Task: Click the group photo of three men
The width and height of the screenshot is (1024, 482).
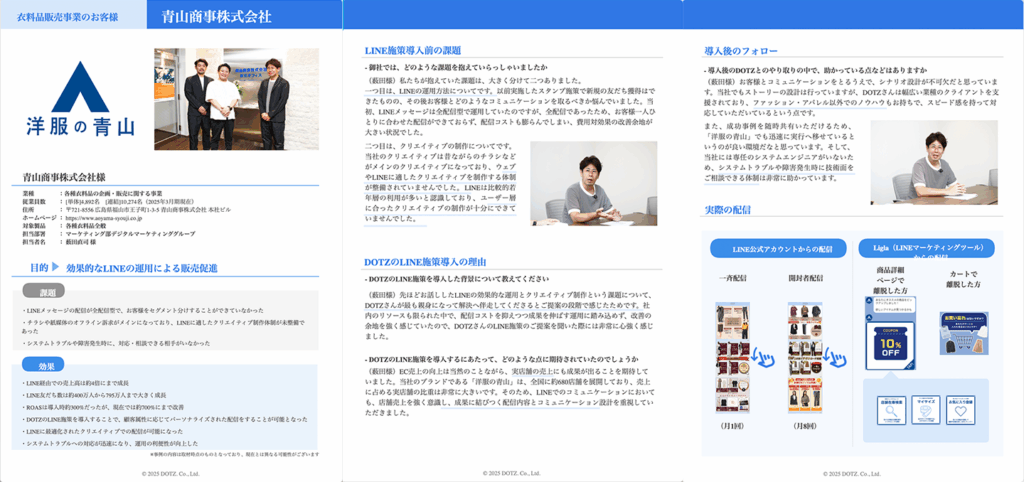Action: [x=237, y=98]
